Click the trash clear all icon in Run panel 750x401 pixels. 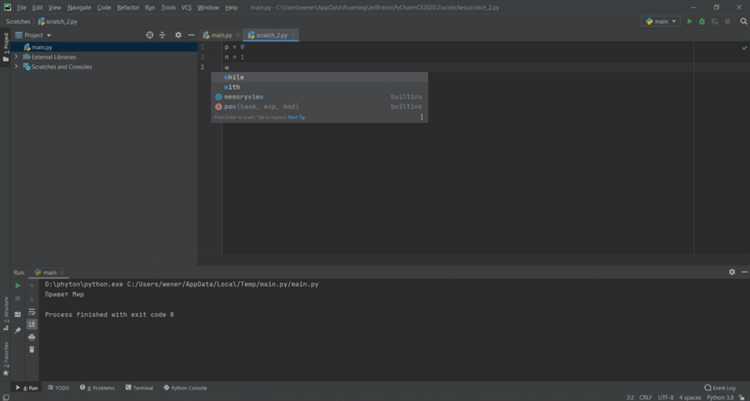click(32, 349)
